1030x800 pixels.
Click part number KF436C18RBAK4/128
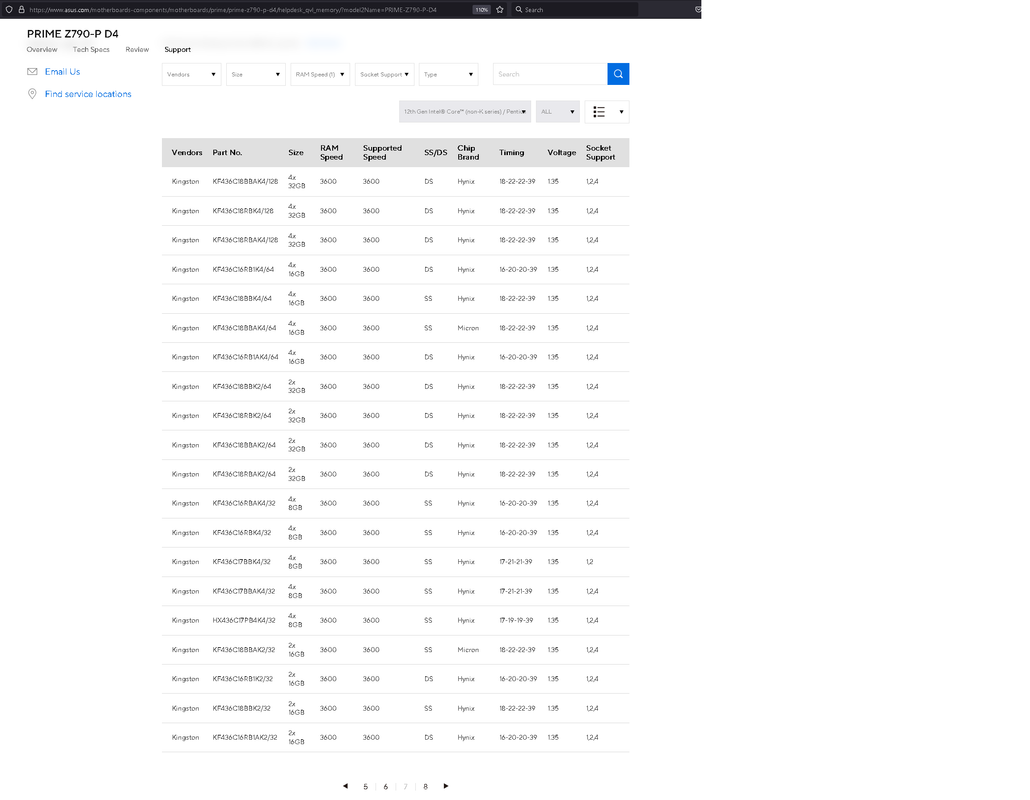pos(245,240)
